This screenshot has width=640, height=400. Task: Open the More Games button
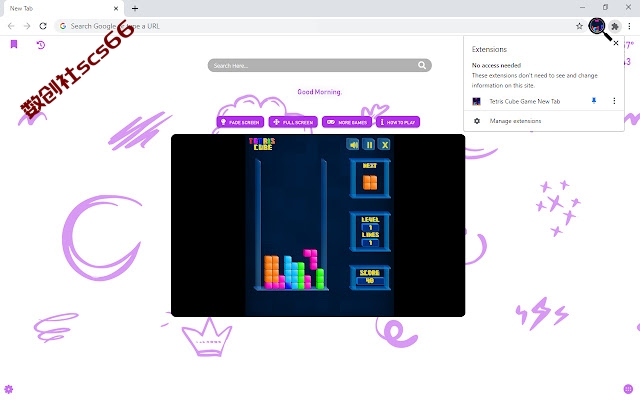point(347,122)
